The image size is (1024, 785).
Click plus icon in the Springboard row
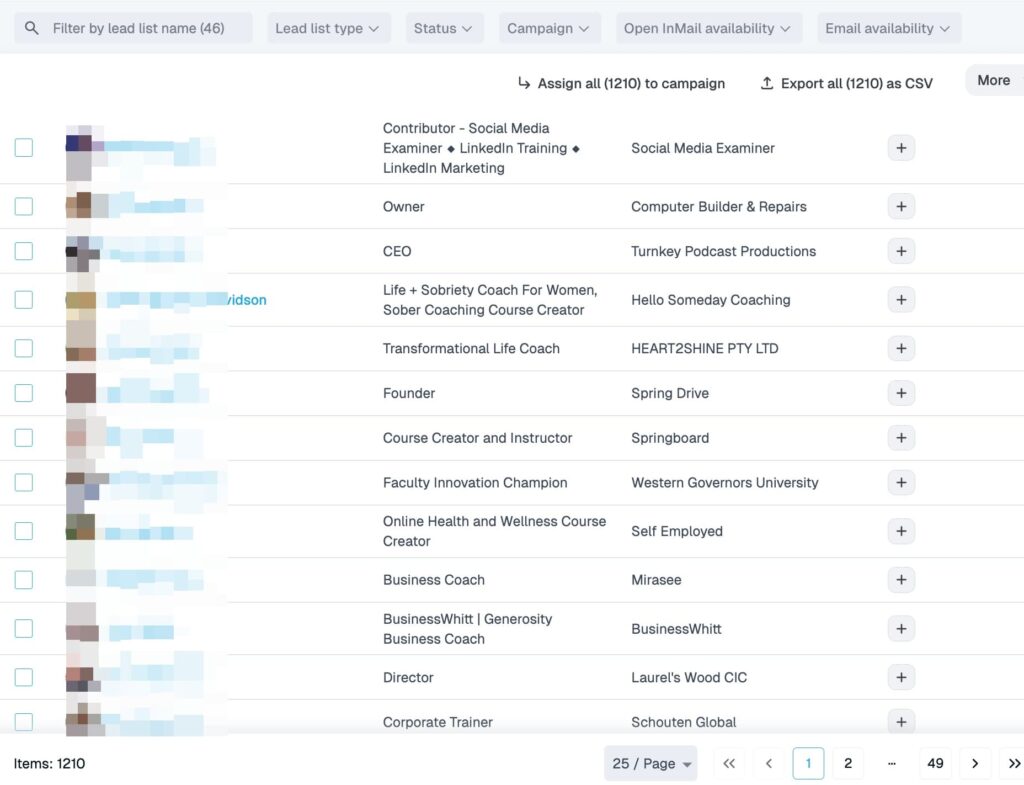point(901,438)
